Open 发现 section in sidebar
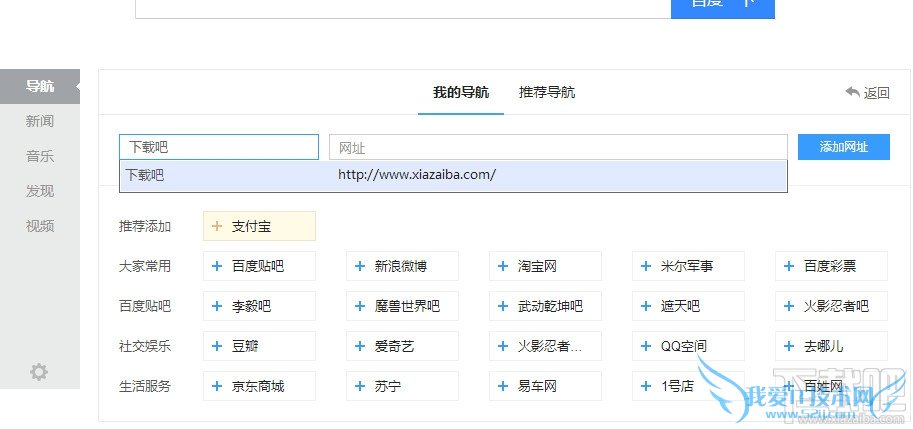This screenshot has width=913, height=429. 40,191
